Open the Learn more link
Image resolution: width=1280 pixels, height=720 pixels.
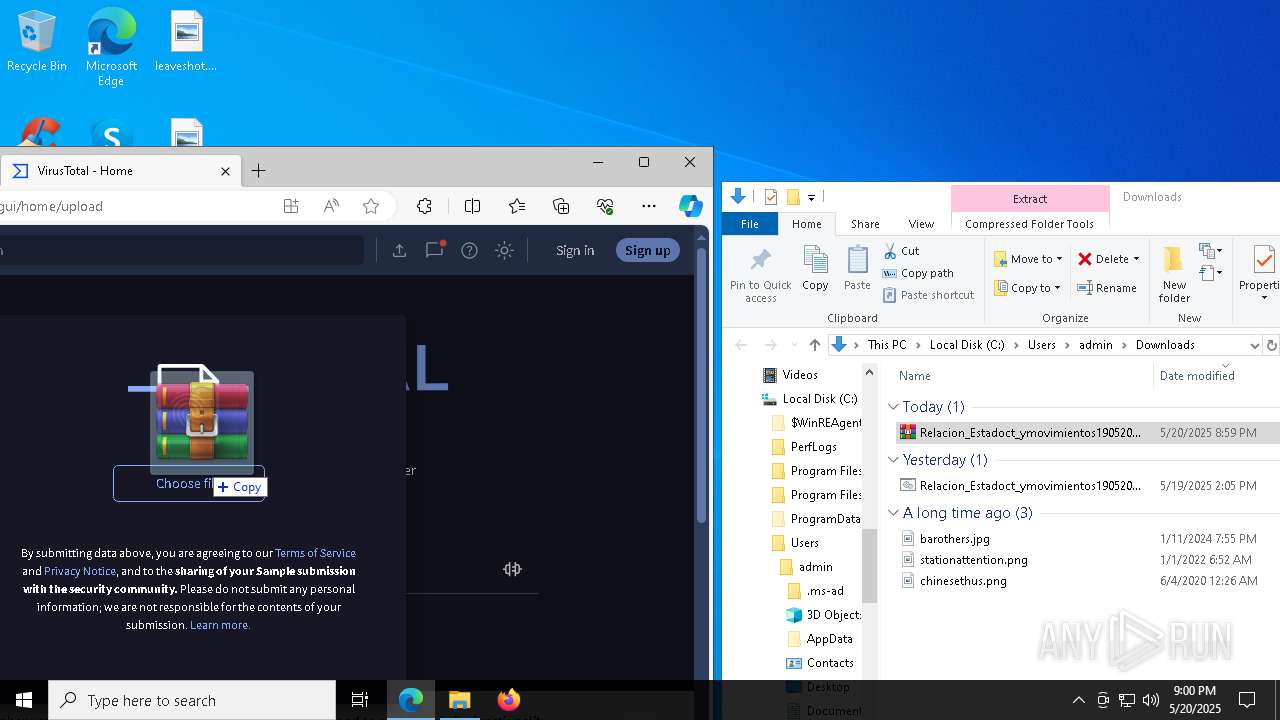coord(220,625)
